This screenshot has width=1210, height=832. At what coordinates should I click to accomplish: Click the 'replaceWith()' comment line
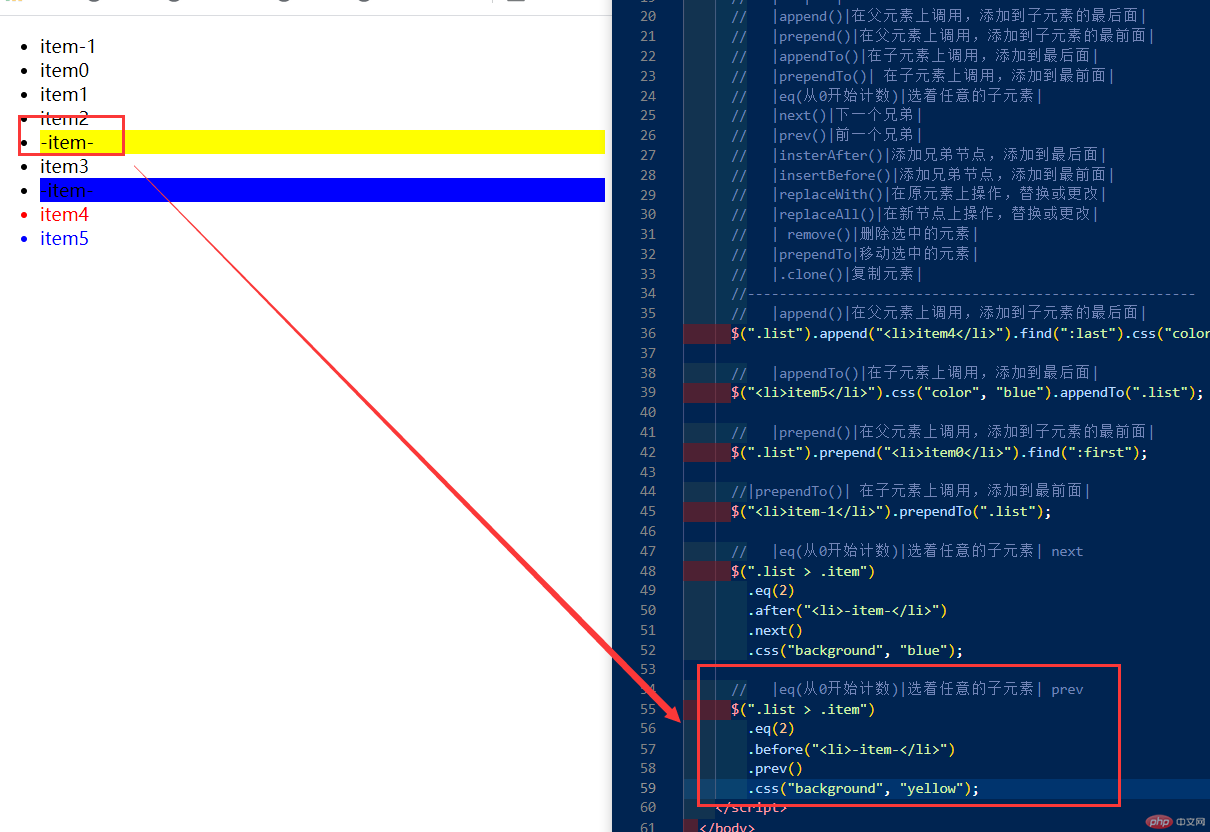pos(919,194)
